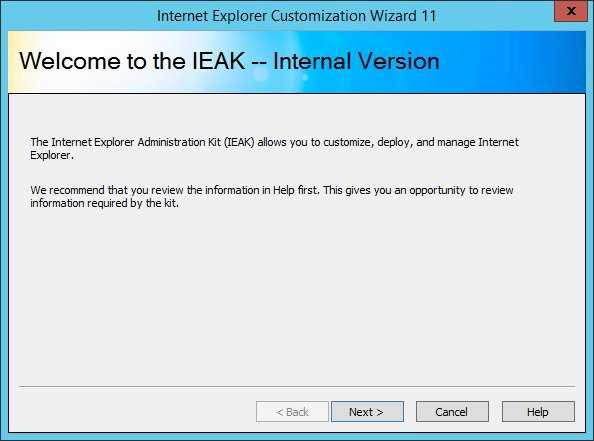Cancel the customization wizard
594x441 pixels.
(452, 411)
